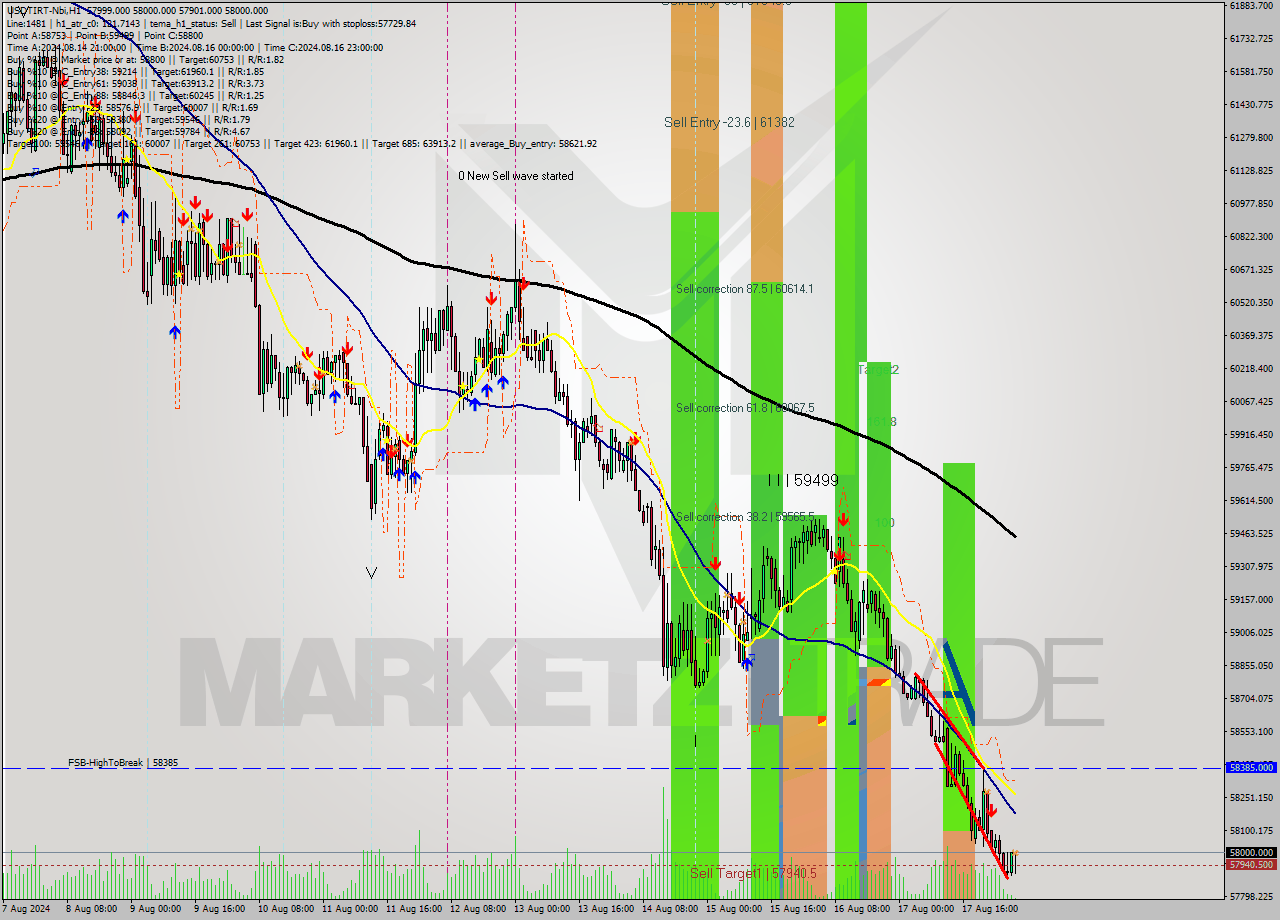Click the red 57940.500 price tag
This screenshot has height=920, width=1280.
pos(1251,865)
